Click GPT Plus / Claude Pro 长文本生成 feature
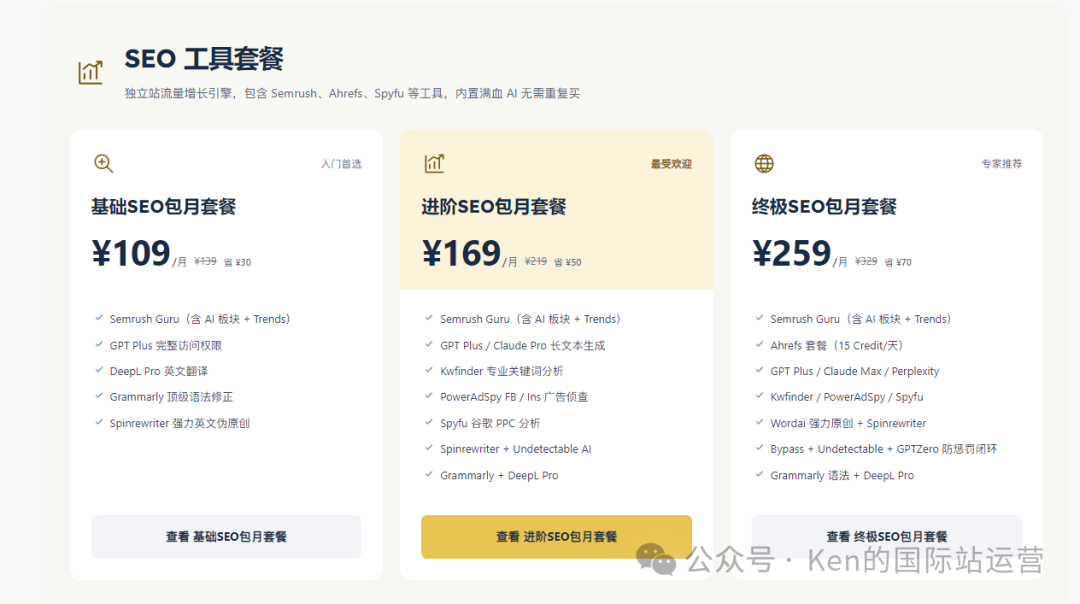The width and height of the screenshot is (1080, 604). tap(522, 345)
